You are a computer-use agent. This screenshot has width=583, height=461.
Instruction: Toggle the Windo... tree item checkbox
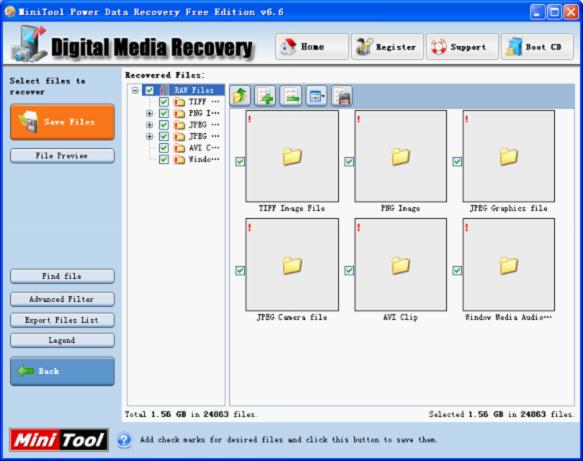pyautogui.click(x=164, y=159)
